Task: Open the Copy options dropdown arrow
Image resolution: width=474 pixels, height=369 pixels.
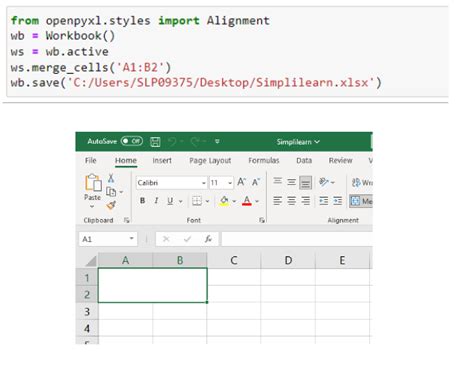Action: 121,192
